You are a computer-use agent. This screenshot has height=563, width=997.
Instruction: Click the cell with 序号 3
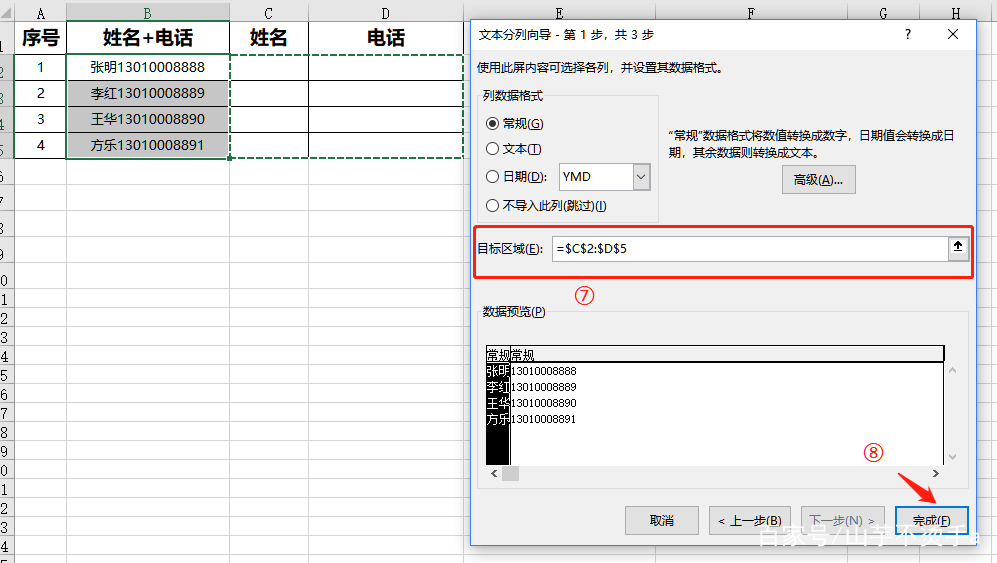41,120
